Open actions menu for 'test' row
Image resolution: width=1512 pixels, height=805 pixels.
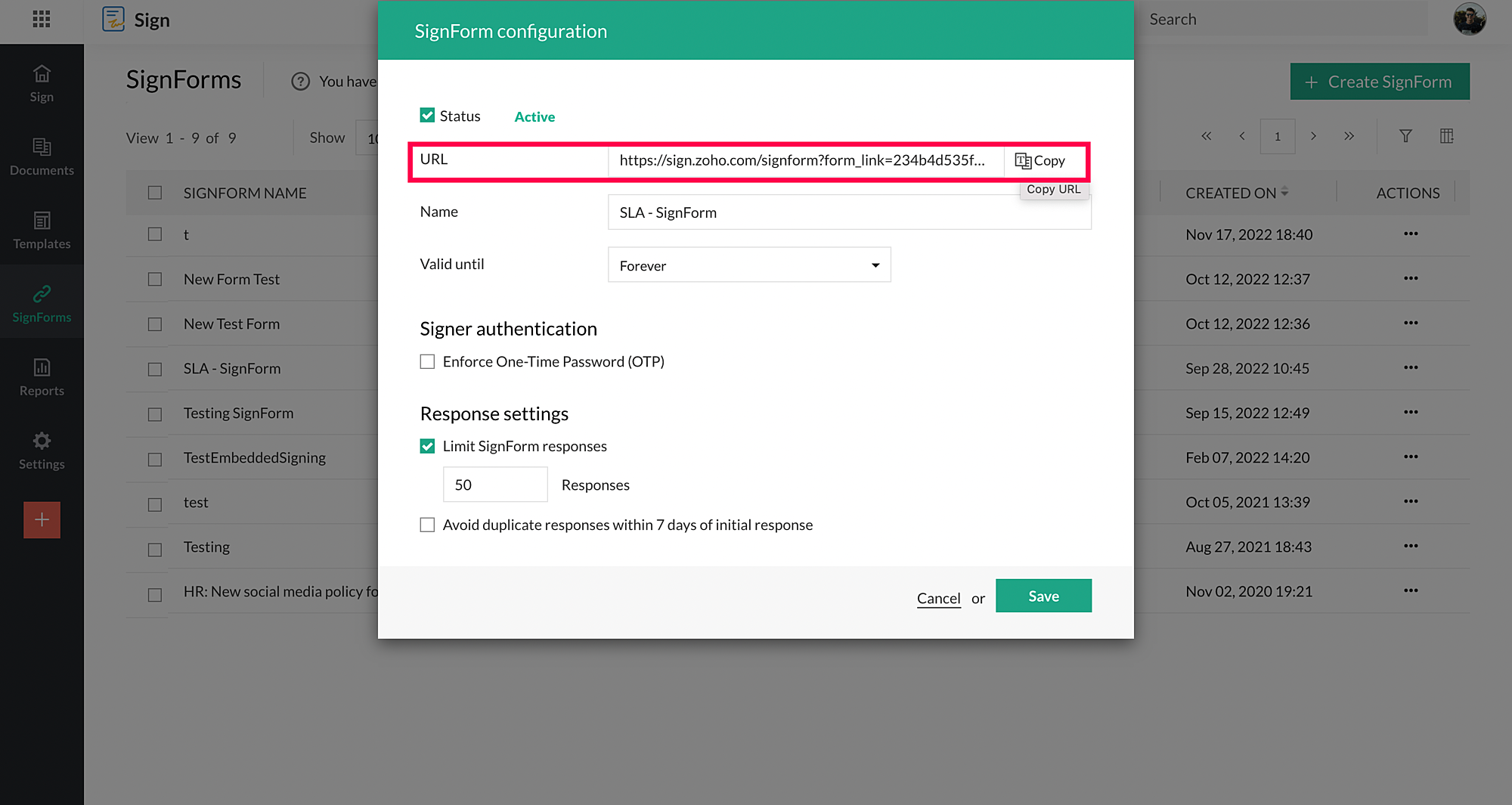1411,501
